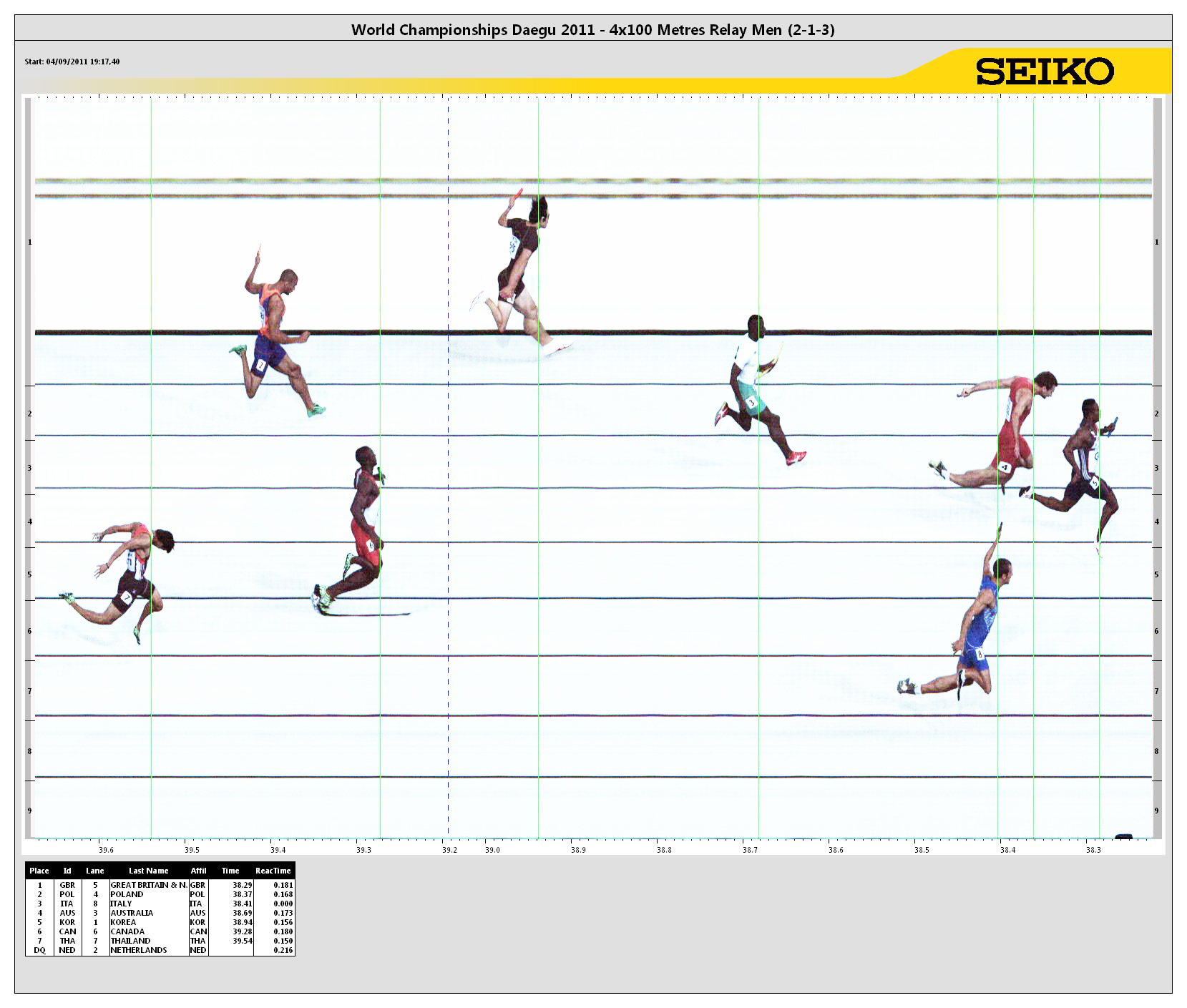Click lane number 1 on right edge
Viewport: 1187px width, 1008px height.
pyautogui.click(x=1156, y=242)
